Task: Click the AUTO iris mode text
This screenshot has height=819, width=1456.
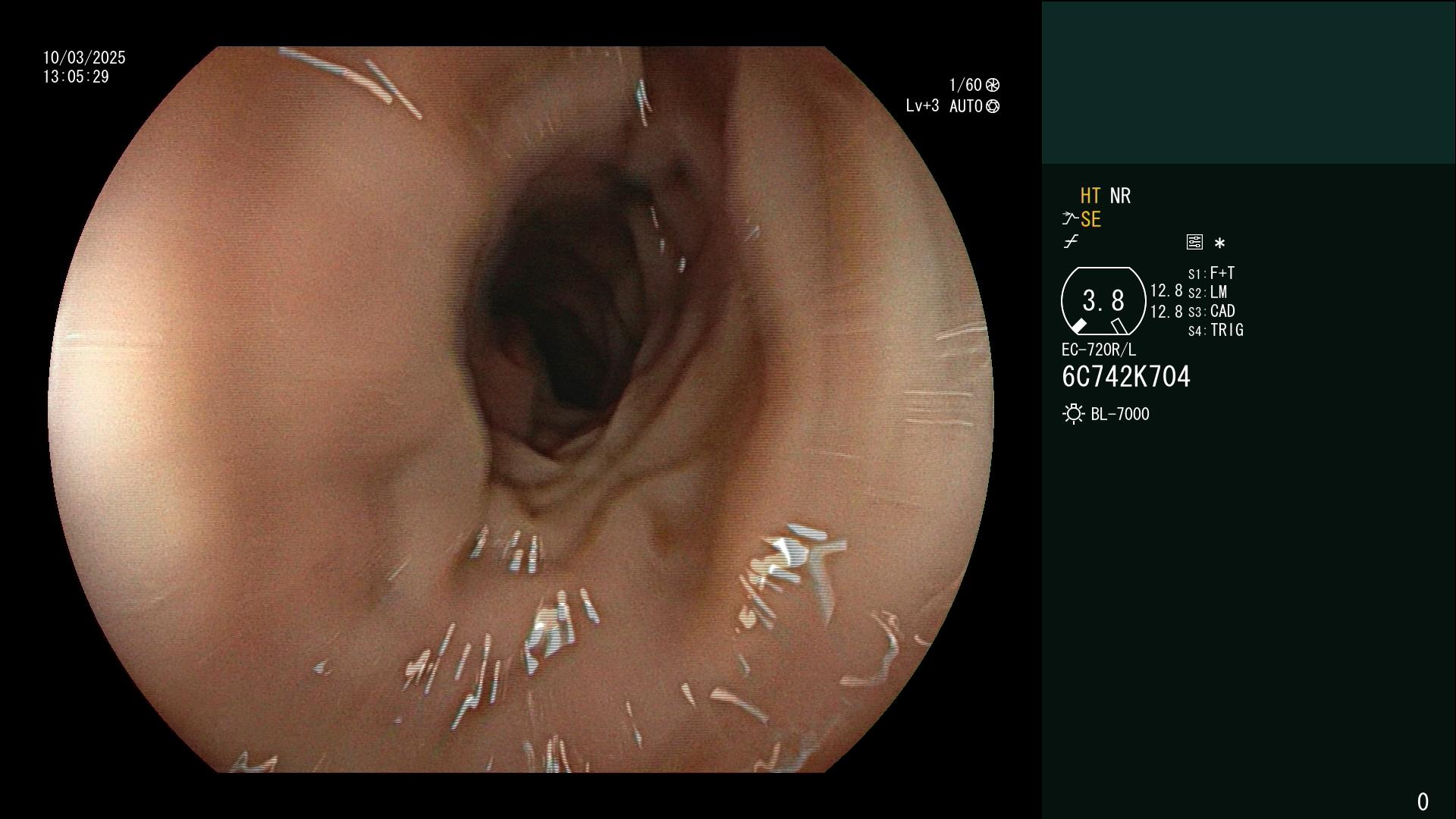Action: coord(966,106)
